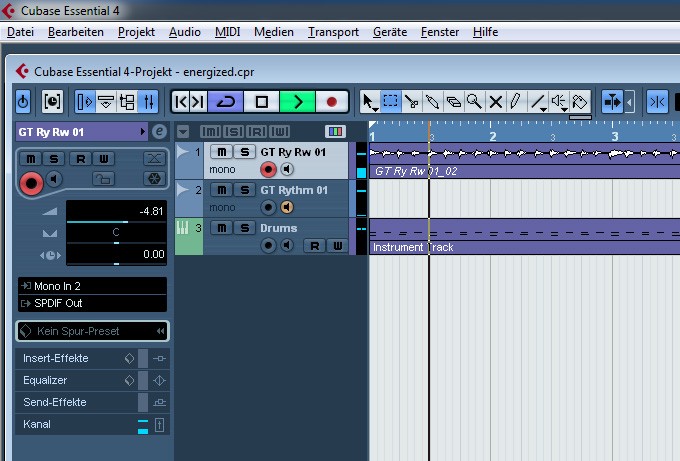The width and height of the screenshot is (680, 461).
Task: Click the inspector Lock track button
Action: point(103,179)
